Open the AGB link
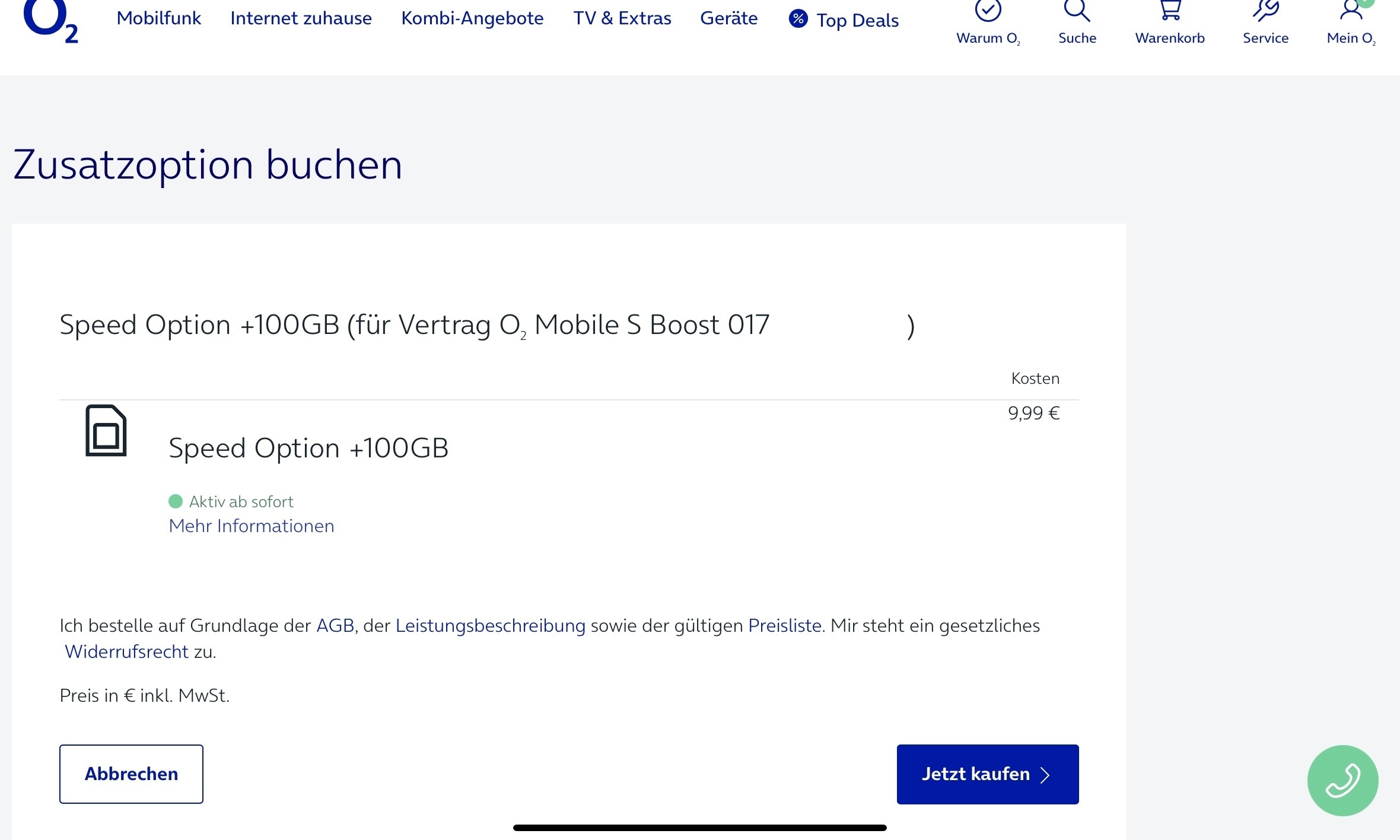 (x=335, y=626)
